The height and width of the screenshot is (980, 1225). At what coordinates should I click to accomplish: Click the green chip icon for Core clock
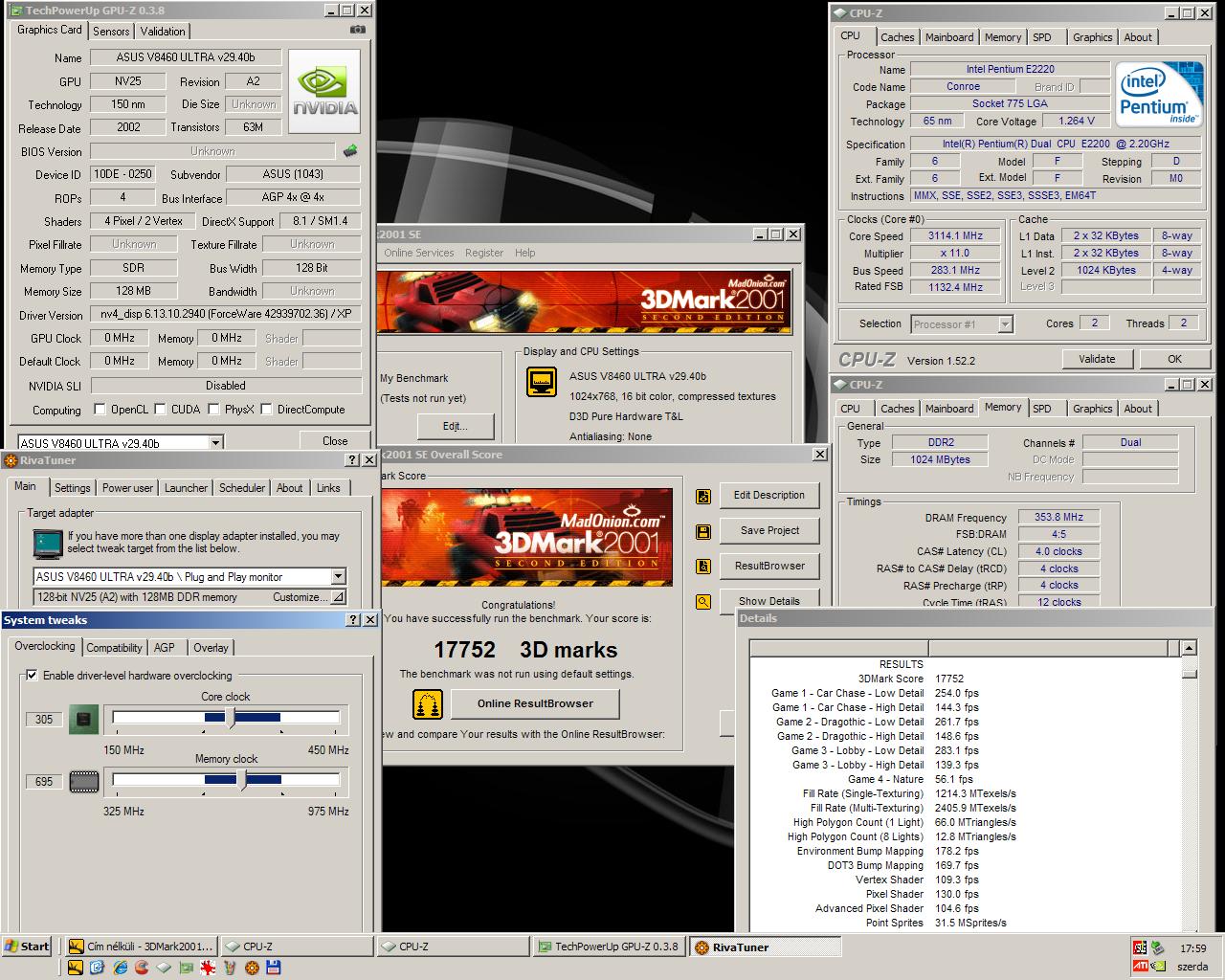click(83, 719)
